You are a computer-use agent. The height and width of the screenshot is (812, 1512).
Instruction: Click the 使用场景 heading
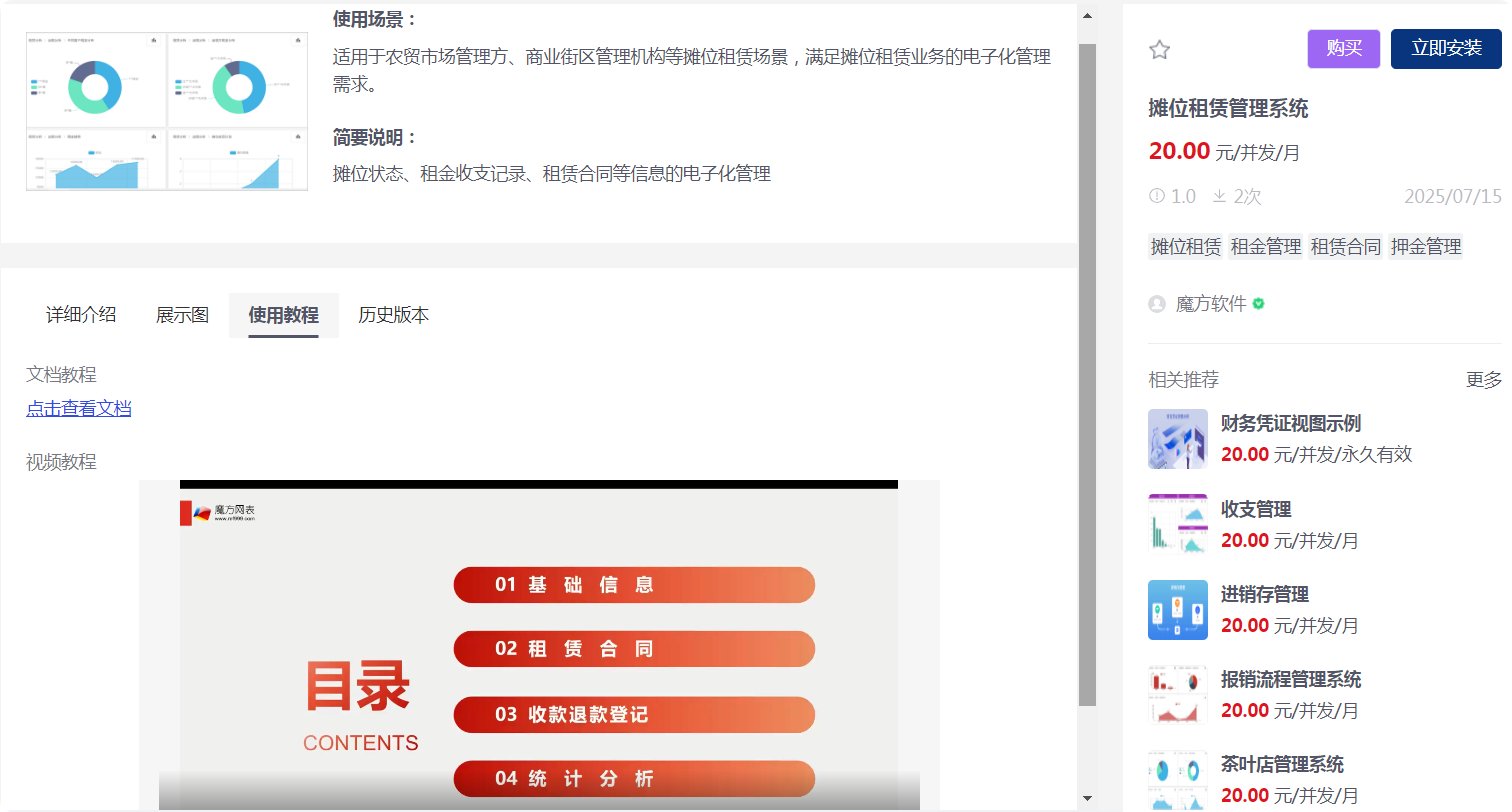(375, 20)
